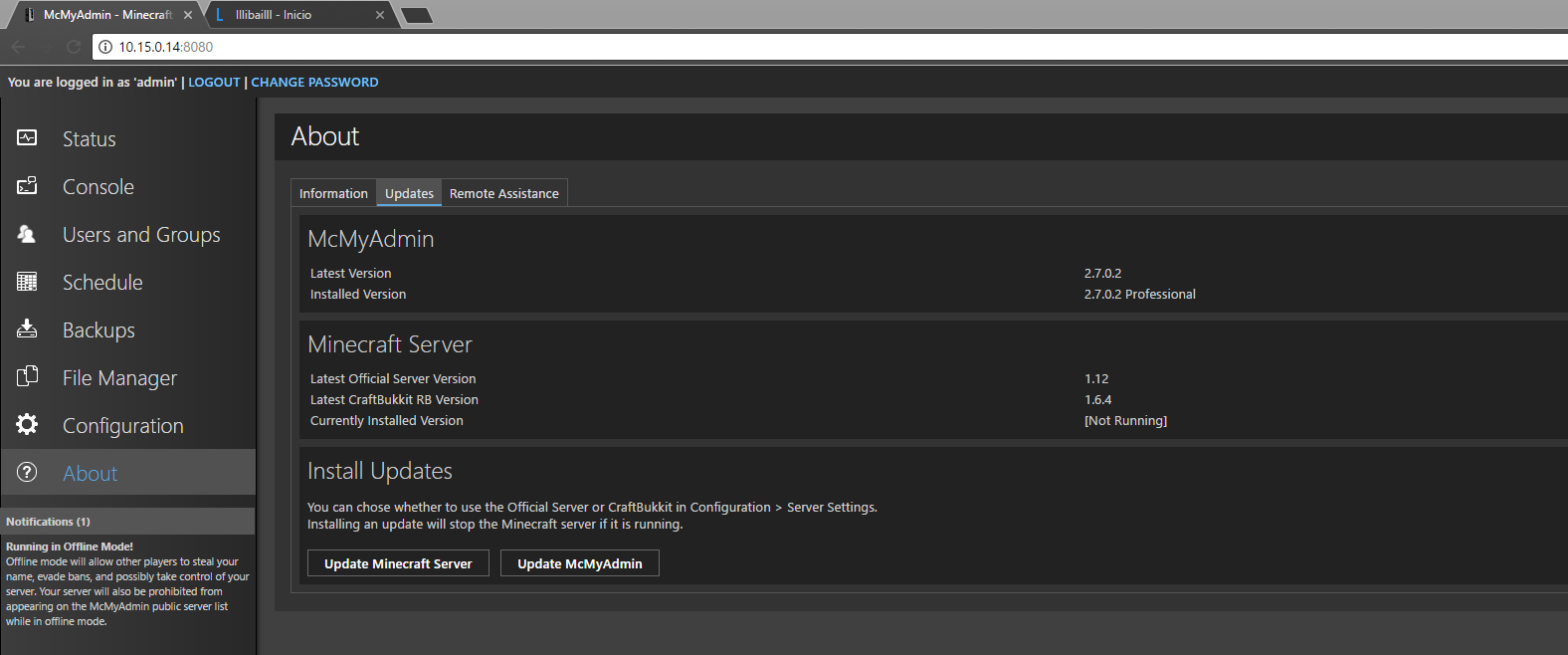Click the Latest Version value 2.7.0.2
1568x655 pixels.
1102,274
